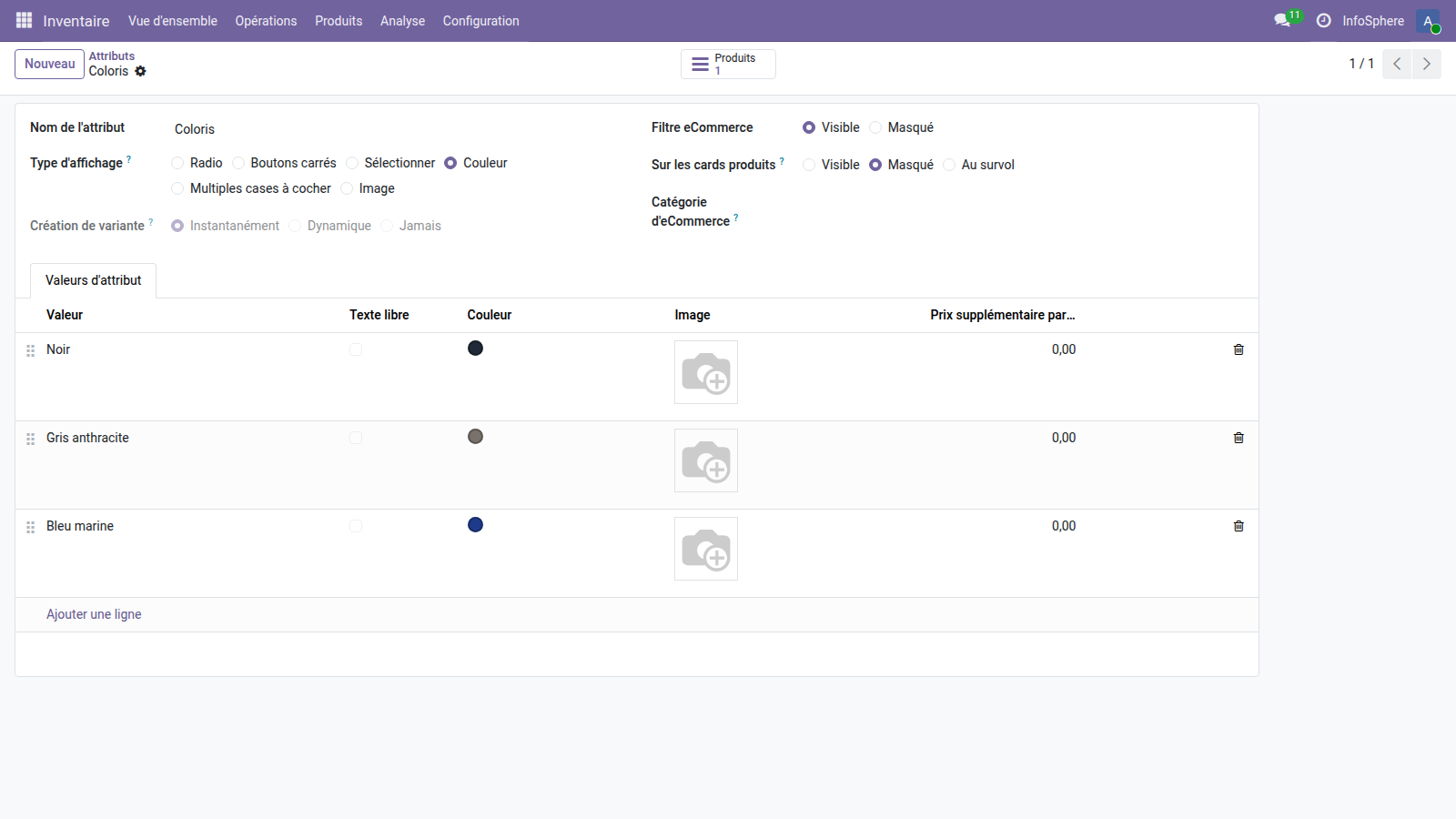This screenshot has width=1456, height=819.
Task: Click the drag handle for Noir row
Action: coord(30,350)
